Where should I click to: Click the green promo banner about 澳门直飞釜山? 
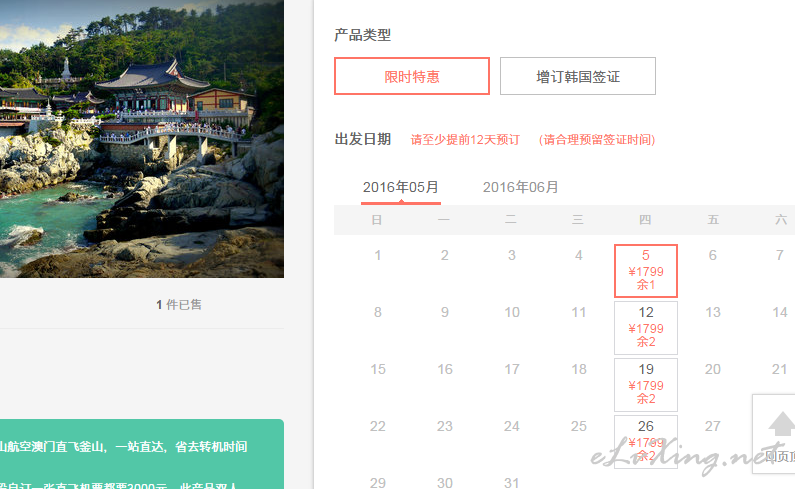click(141, 454)
